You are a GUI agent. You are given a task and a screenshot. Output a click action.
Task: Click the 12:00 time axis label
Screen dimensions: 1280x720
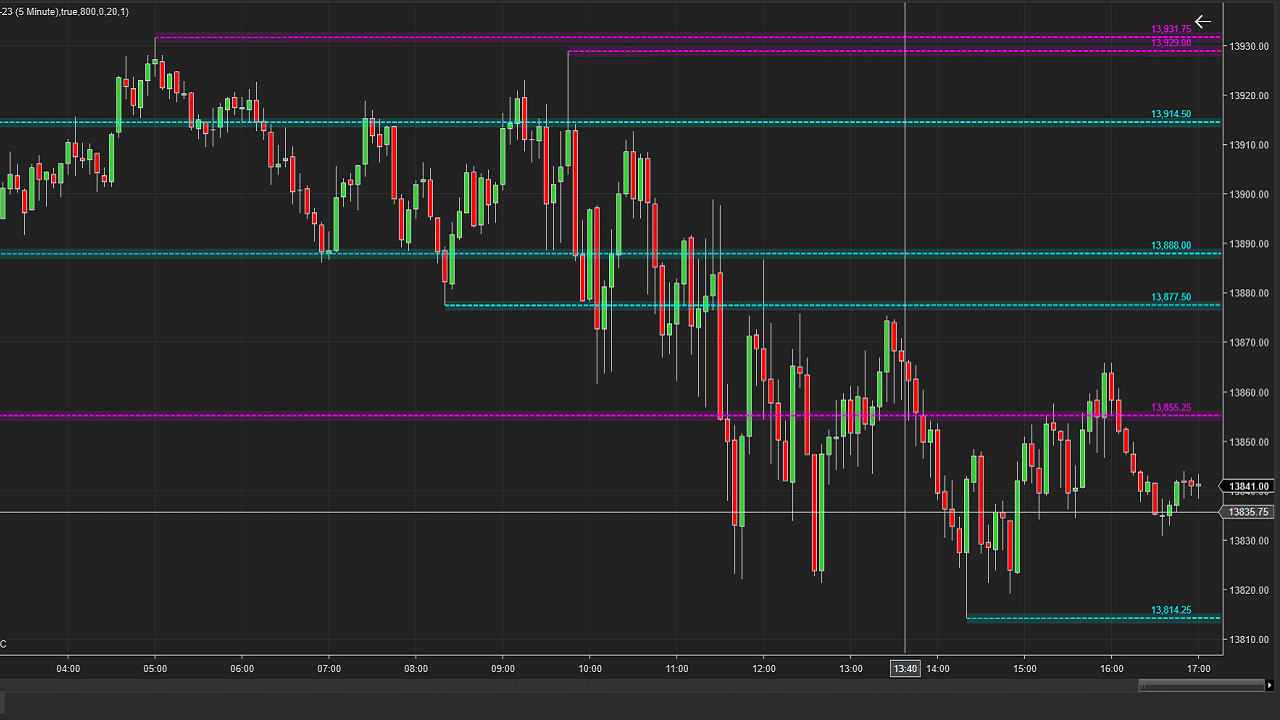[x=764, y=668]
